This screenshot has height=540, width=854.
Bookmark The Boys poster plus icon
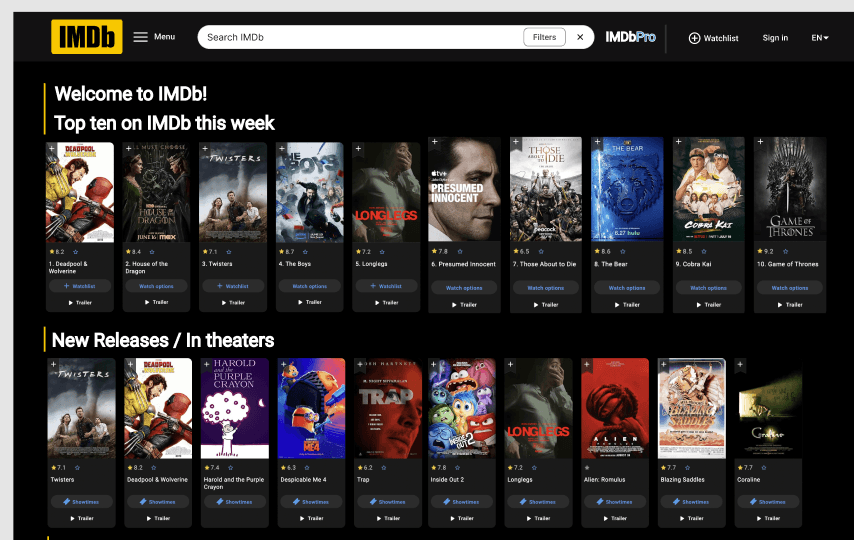[282, 148]
